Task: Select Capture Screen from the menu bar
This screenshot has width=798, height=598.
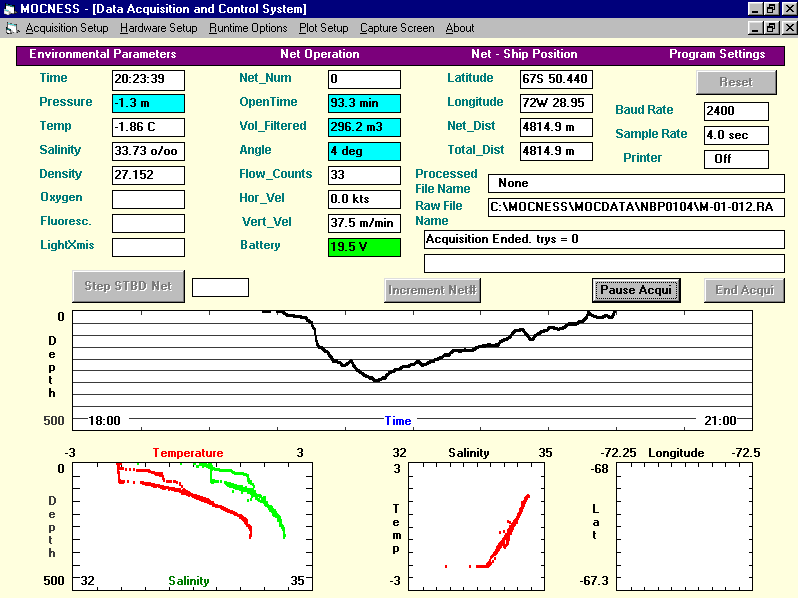Action: (397, 28)
